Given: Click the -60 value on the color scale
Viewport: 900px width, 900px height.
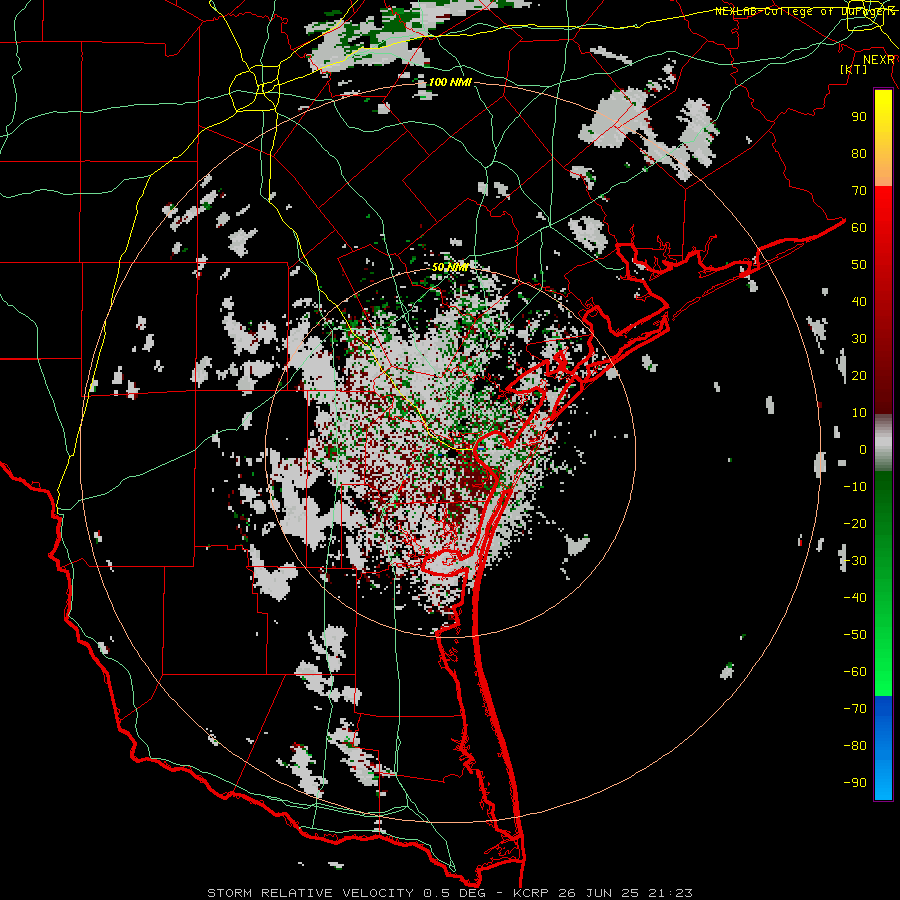Looking at the screenshot, I should tap(855, 672).
